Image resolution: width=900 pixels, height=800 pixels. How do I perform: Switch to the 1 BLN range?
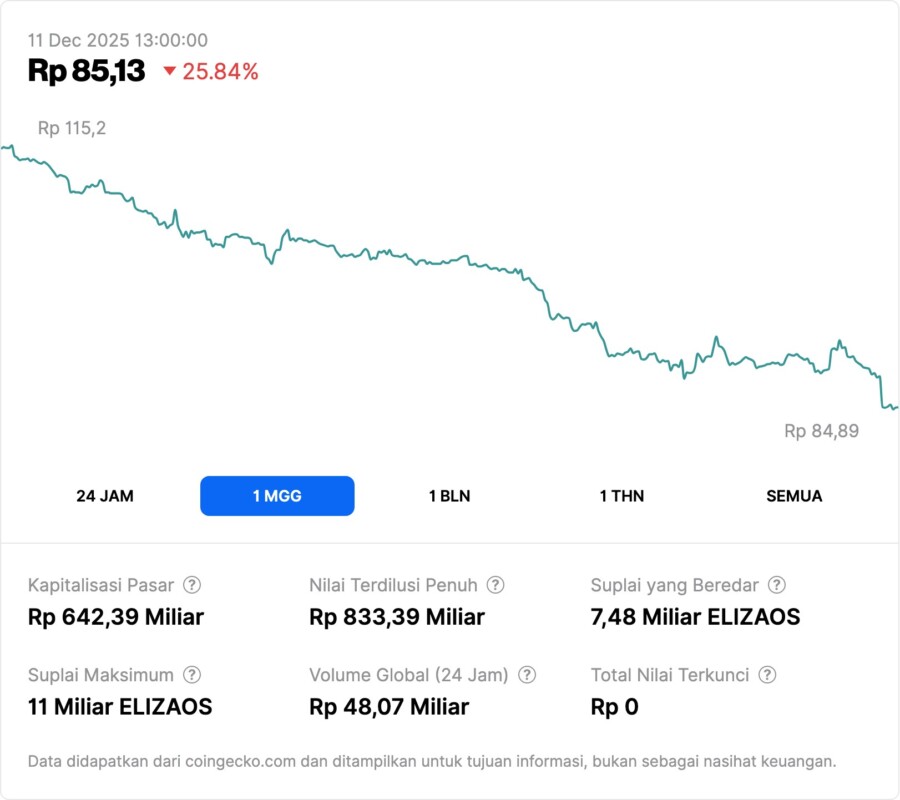click(x=449, y=496)
